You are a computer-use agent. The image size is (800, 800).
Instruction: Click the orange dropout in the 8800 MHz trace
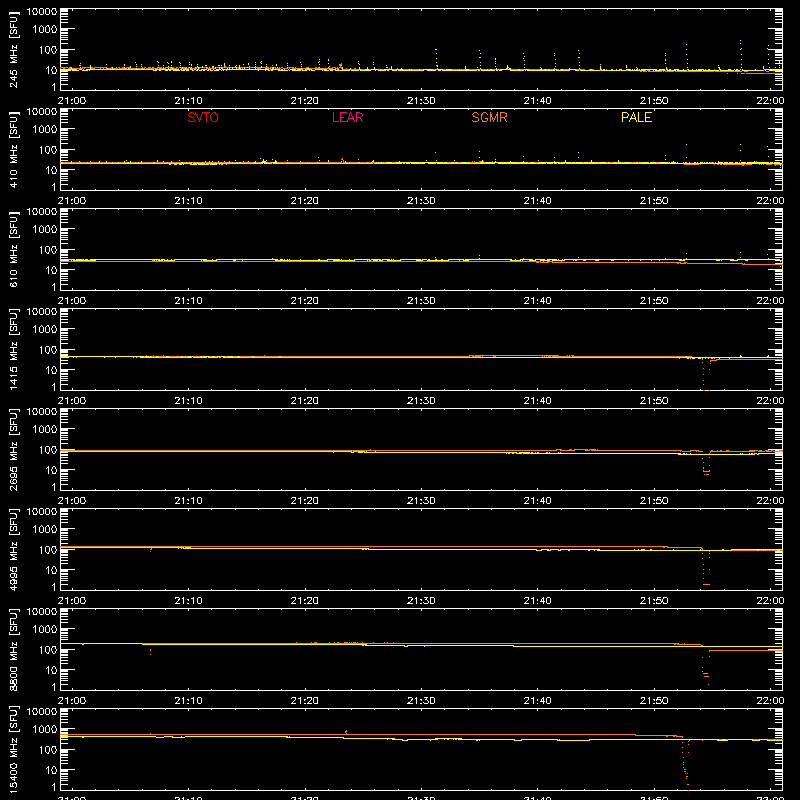click(706, 667)
